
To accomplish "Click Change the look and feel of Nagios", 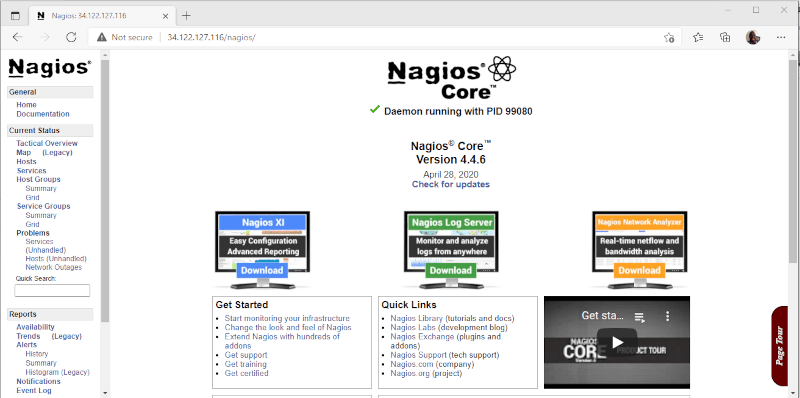I will tap(288, 327).
